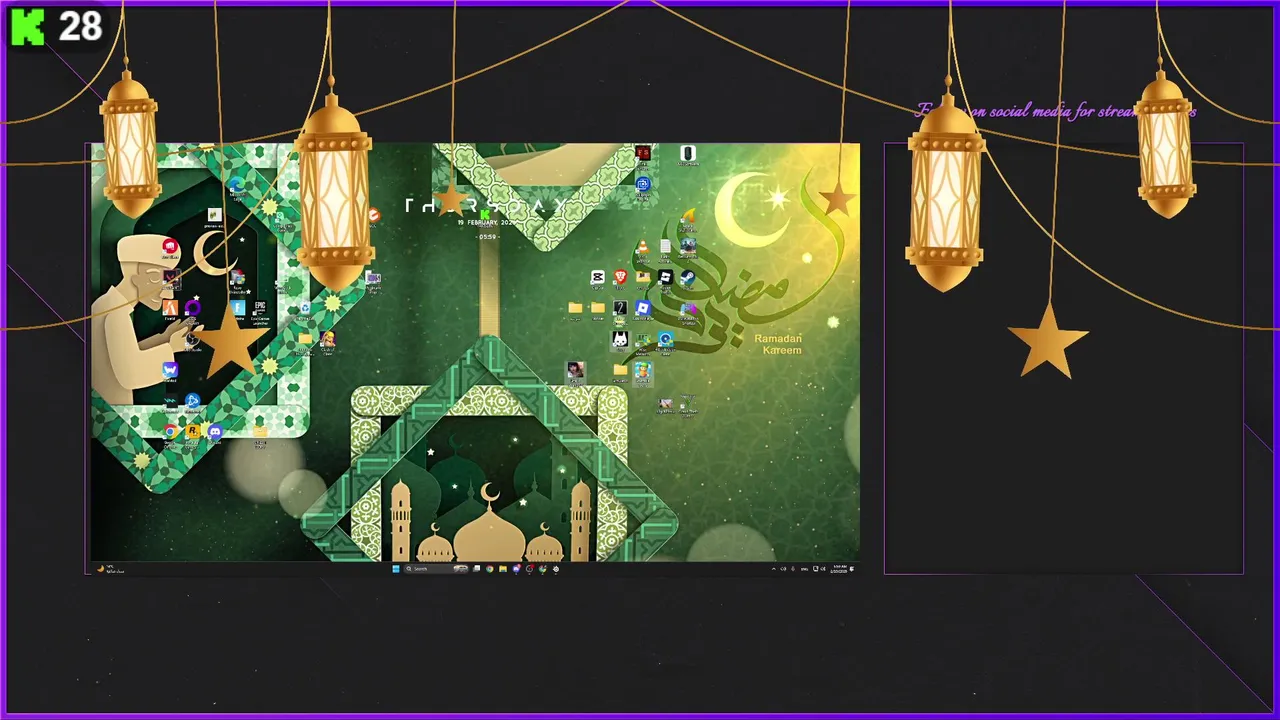Click the Windows Start button
Image resolution: width=1280 pixels, height=720 pixels.
(x=396, y=569)
